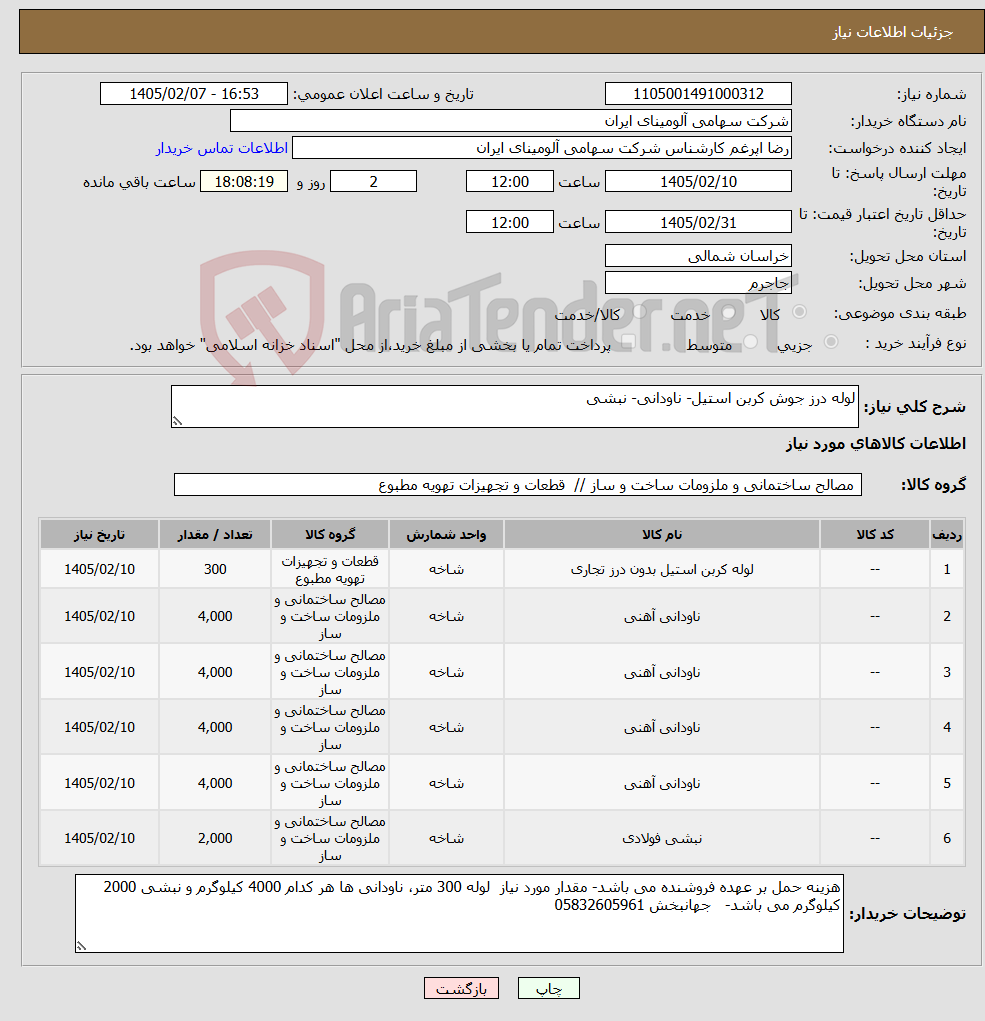Screen dimensions: 985x1021
Task: Click date 1405/02/10 in row 6
Action: coord(99,839)
